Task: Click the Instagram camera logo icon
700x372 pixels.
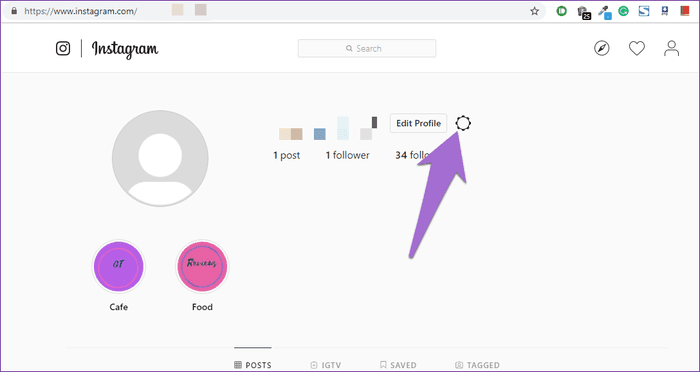Action: [63, 48]
